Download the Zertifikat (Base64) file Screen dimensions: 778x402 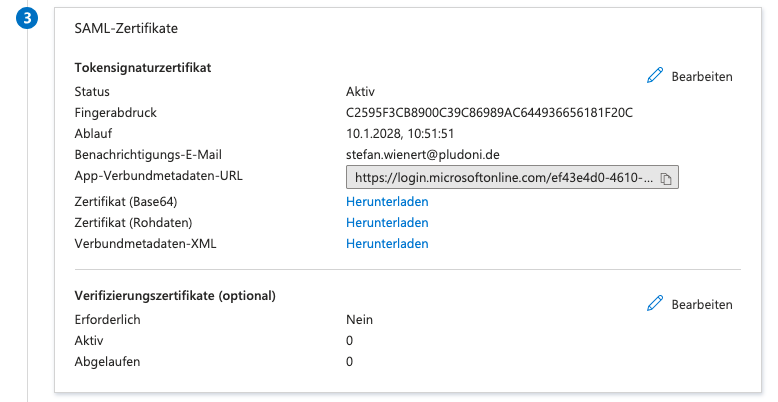(x=387, y=201)
